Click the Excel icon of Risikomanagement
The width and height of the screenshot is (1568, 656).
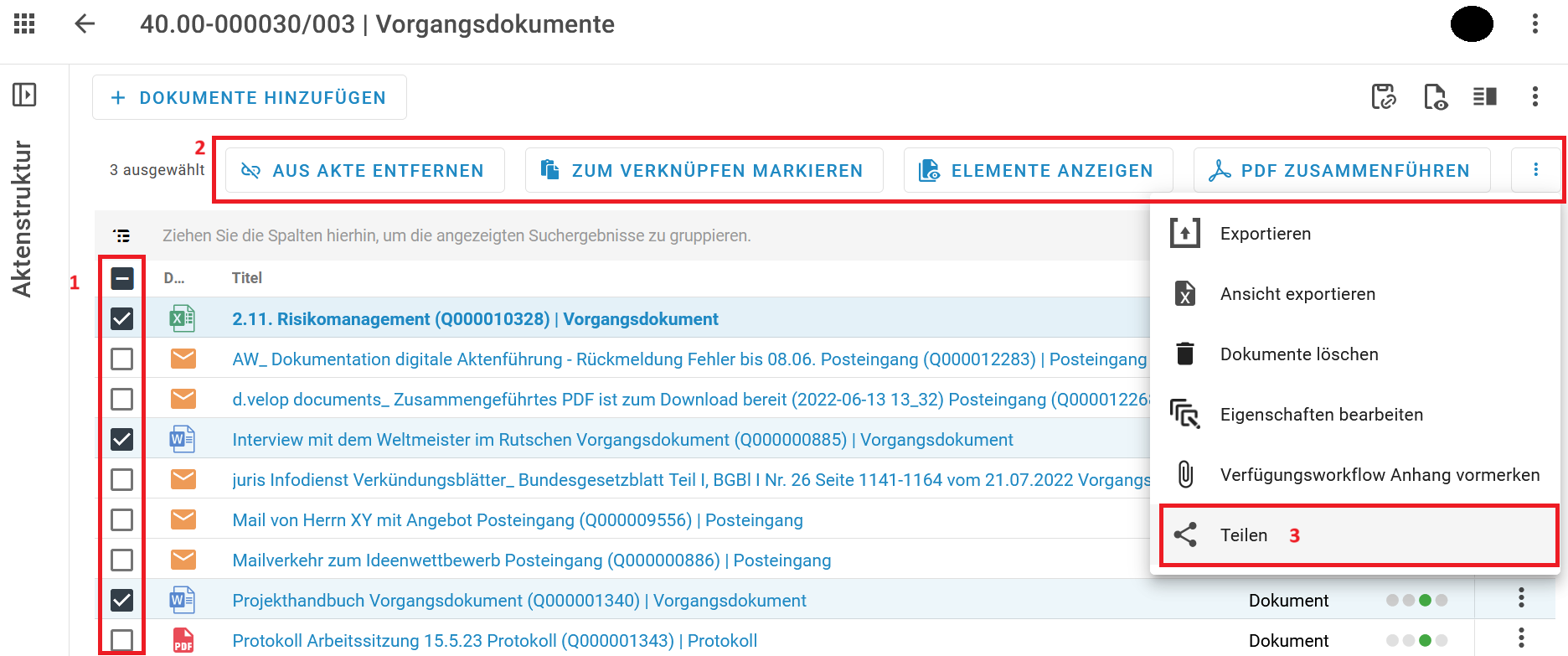[x=182, y=318]
